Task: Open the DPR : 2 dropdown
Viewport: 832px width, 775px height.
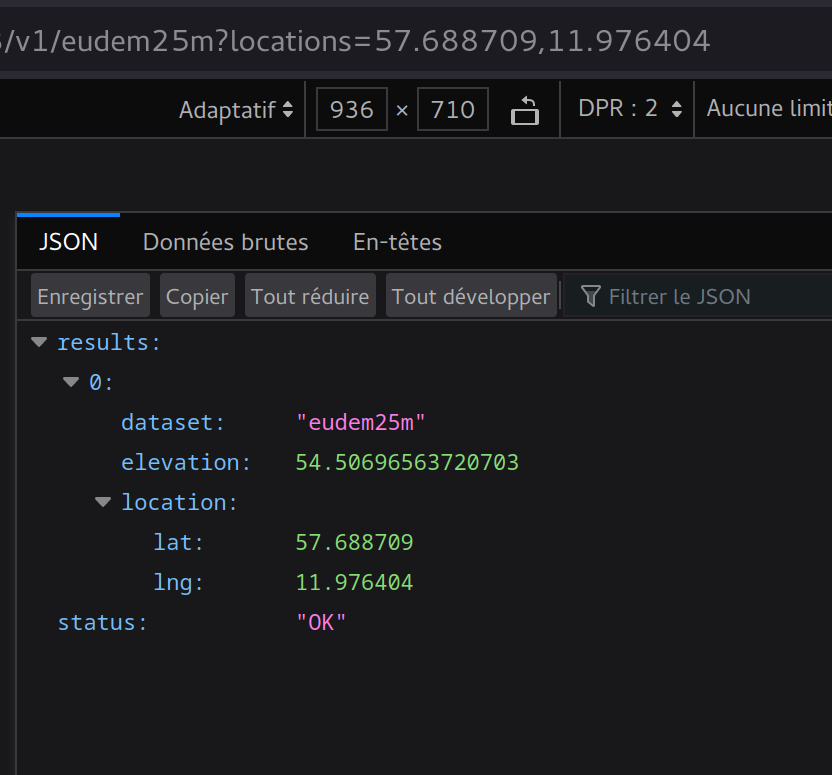Action: [x=629, y=109]
